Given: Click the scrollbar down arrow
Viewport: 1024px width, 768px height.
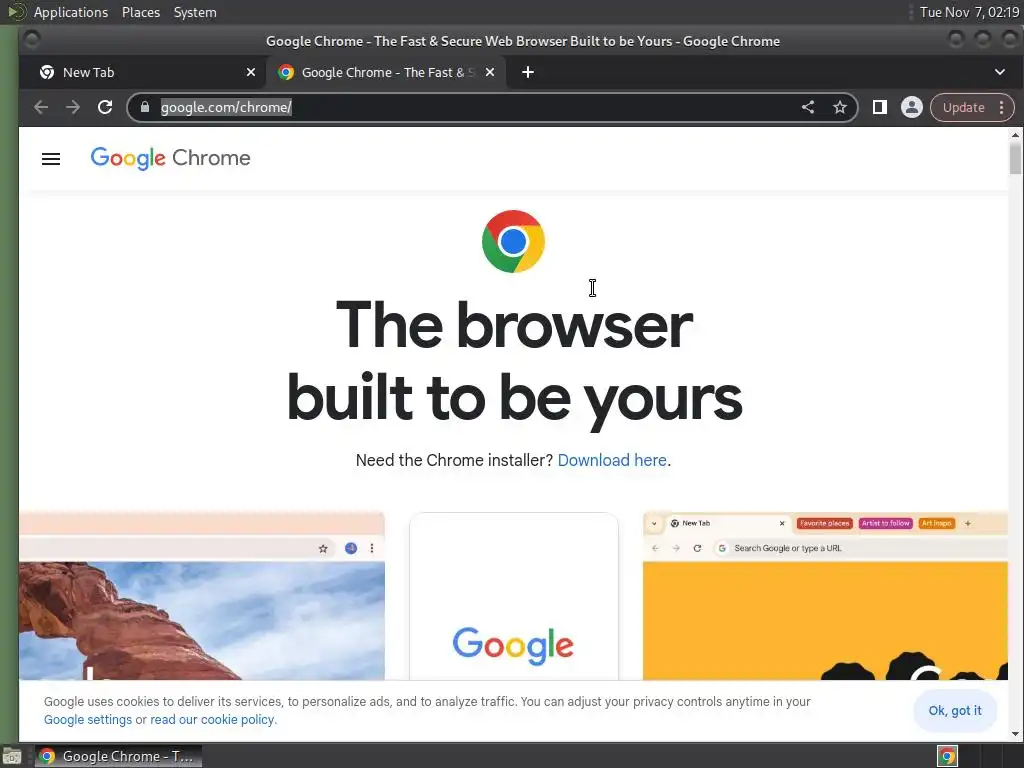Looking at the screenshot, I should [1015, 734].
